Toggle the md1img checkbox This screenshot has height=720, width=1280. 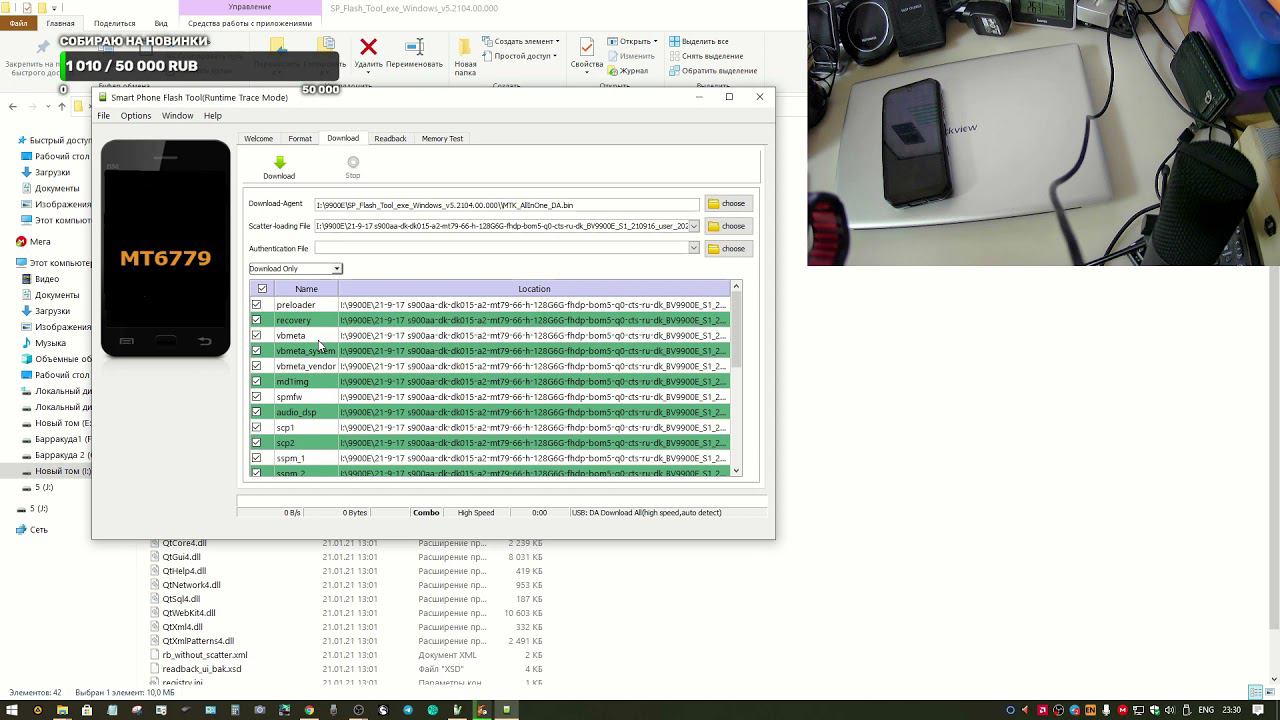point(257,381)
